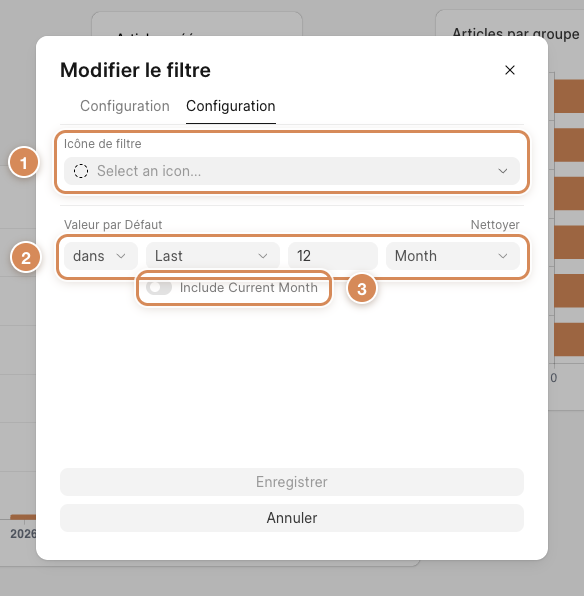Click the Nettoyer link

tap(495, 225)
